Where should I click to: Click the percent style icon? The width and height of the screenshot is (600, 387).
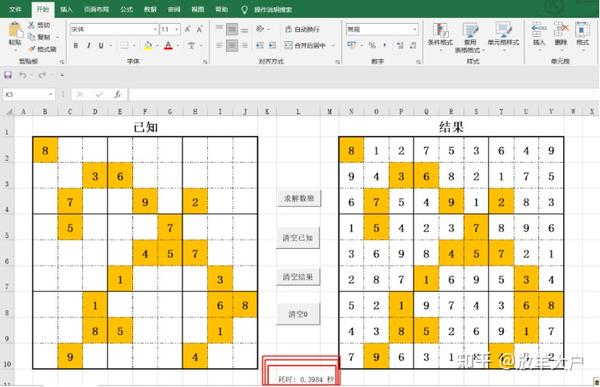(x=372, y=46)
